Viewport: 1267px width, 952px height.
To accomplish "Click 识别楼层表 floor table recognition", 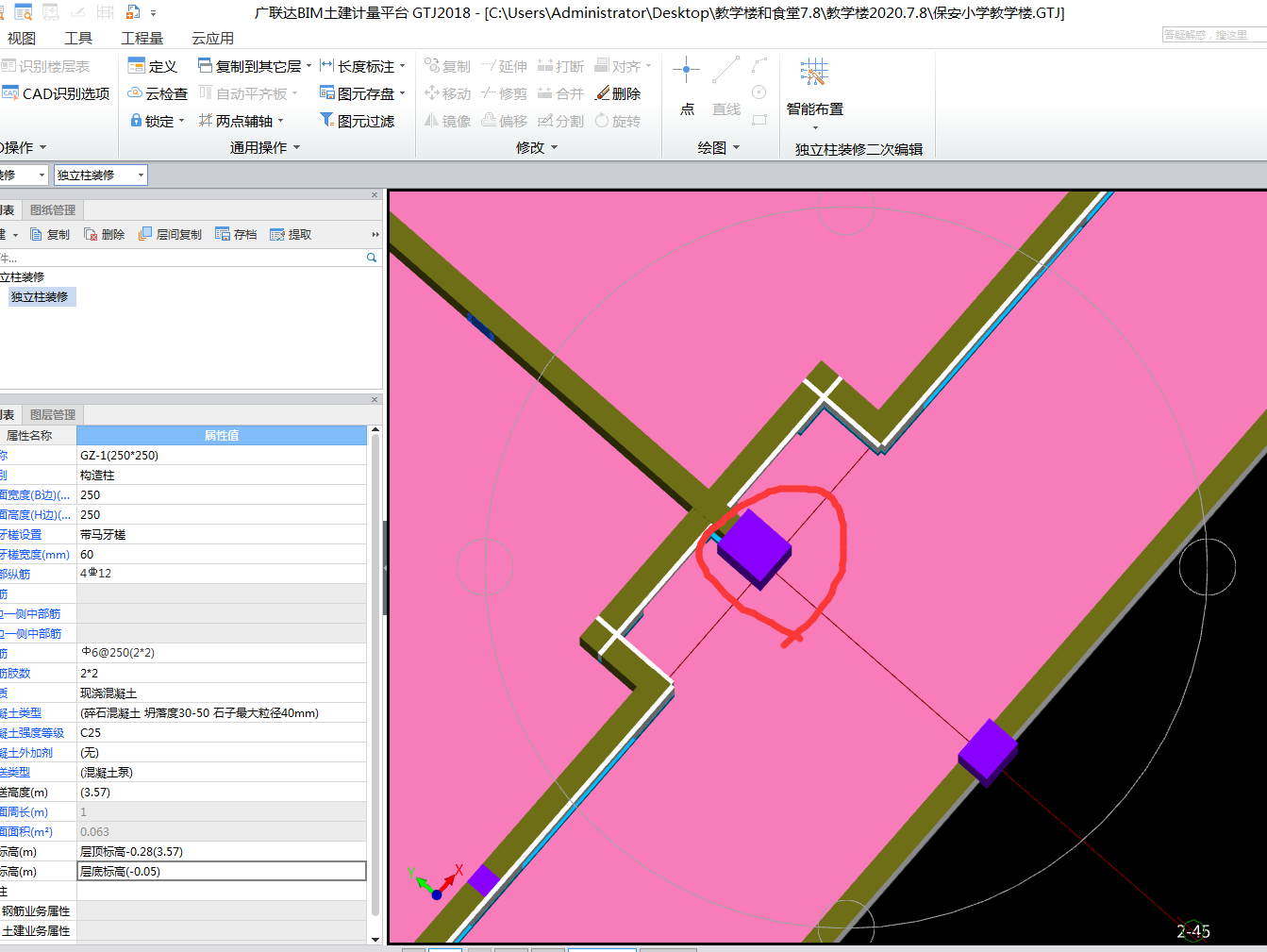I will (x=45, y=66).
